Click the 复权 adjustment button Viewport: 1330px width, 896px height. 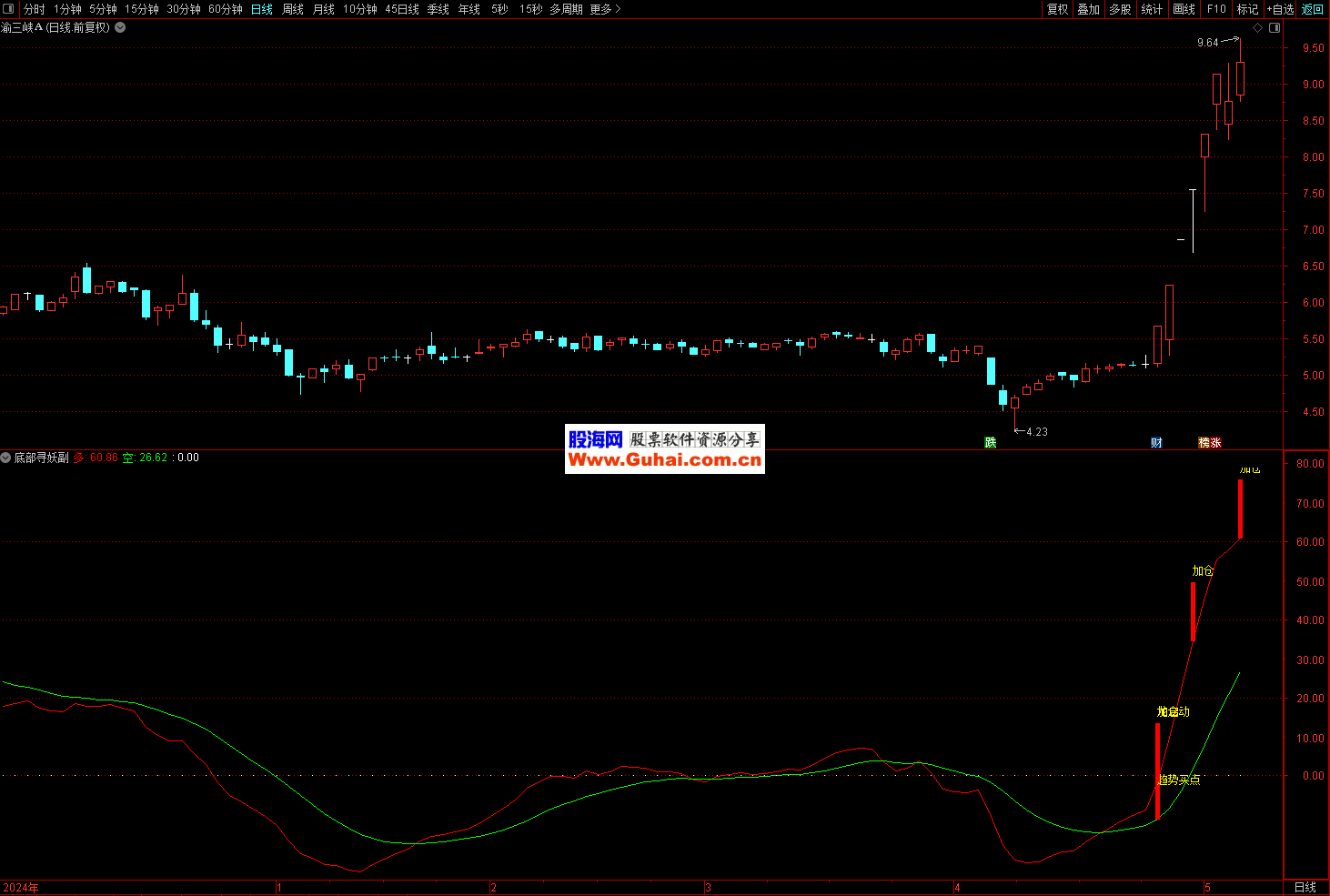click(x=1058, y=9)
